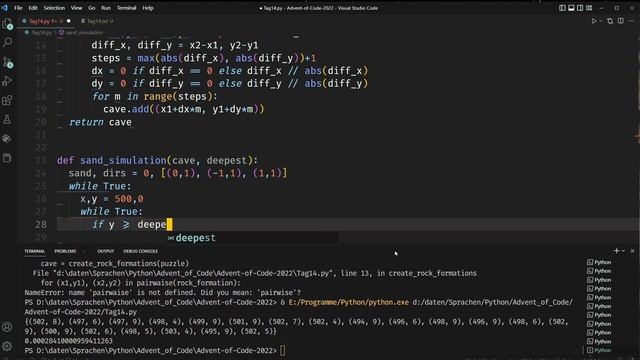Open the Extensions view

(x=7, y=100)
